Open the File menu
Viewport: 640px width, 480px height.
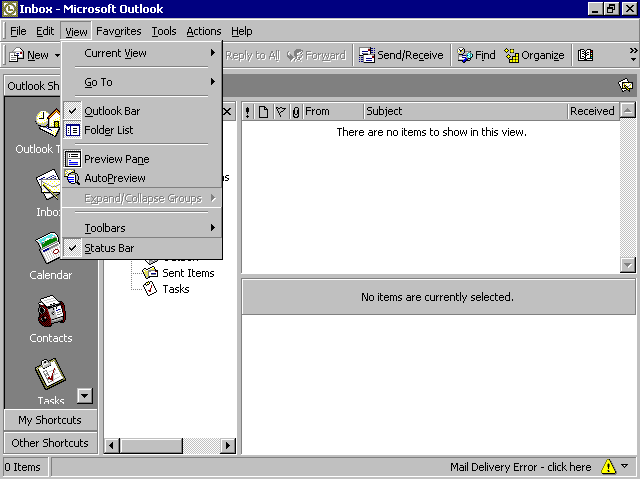point(18,31)
